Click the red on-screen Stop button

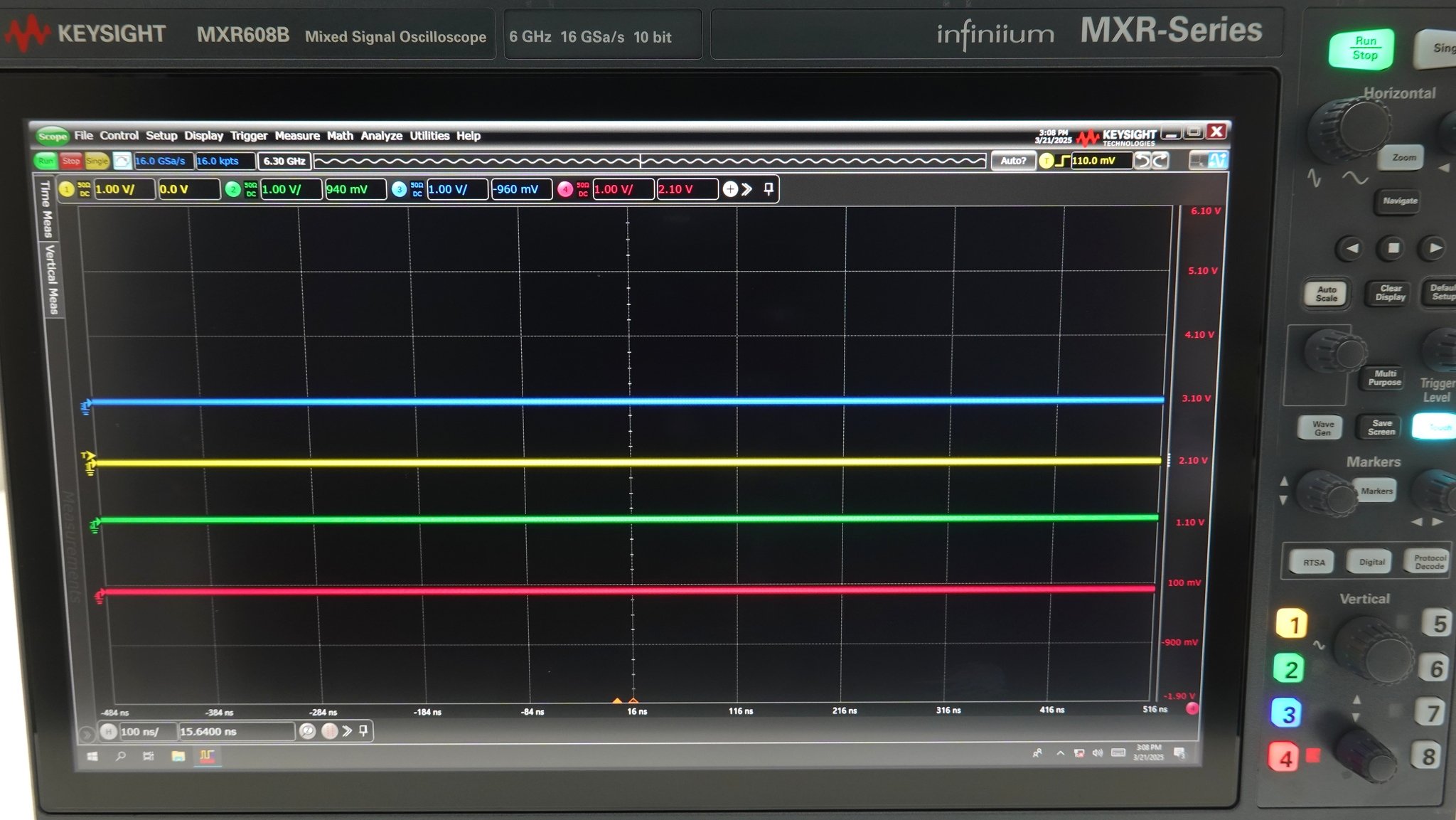pyautogui.click(x=71, y=161)
